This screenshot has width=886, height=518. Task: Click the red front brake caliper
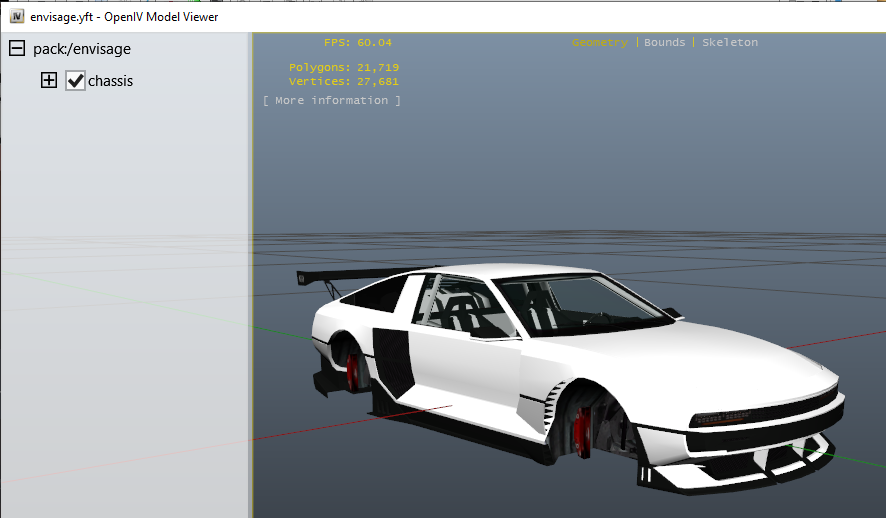click(x=582, y=432)
